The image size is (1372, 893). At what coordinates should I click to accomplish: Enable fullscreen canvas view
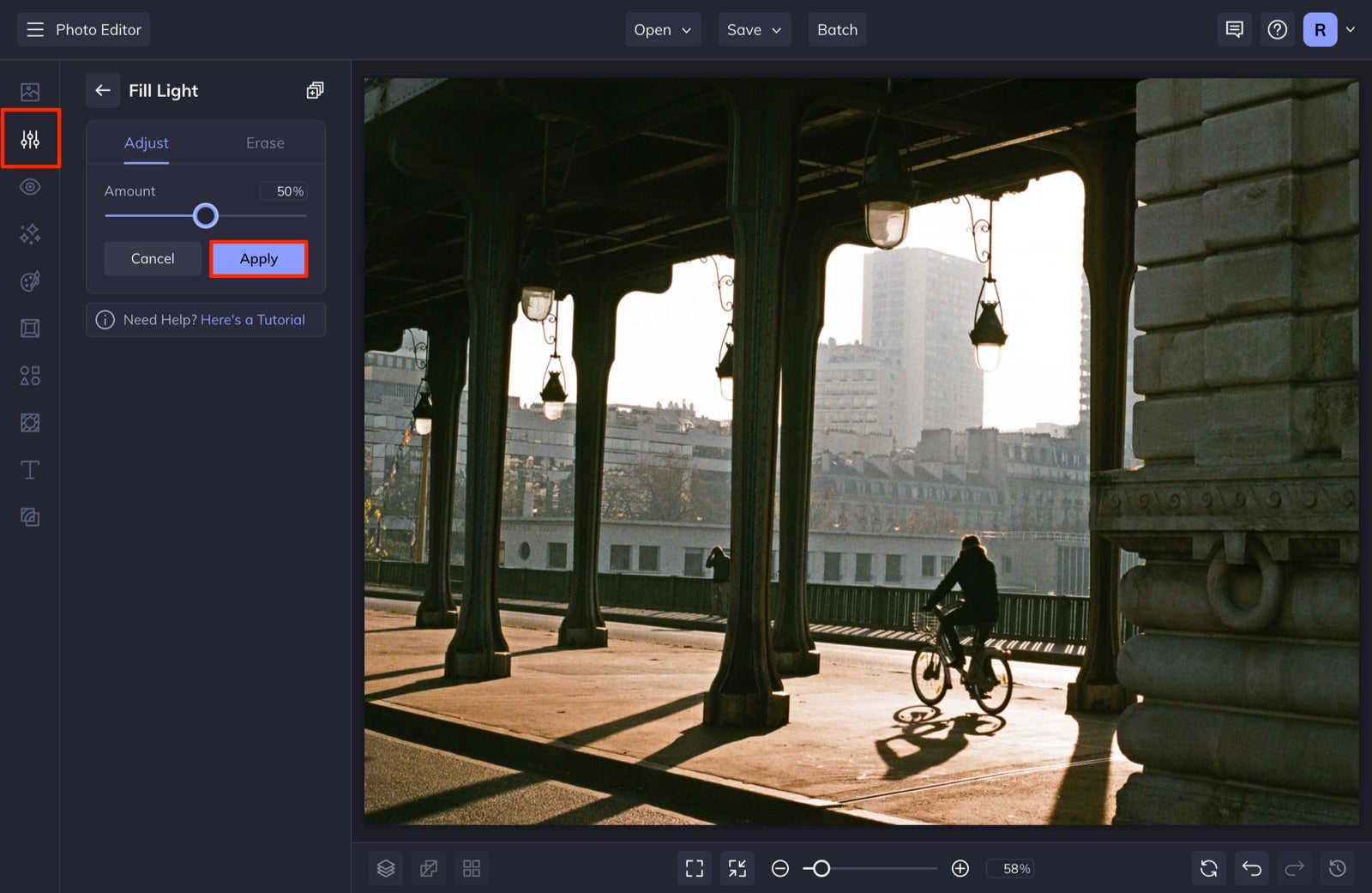[695, 868]
